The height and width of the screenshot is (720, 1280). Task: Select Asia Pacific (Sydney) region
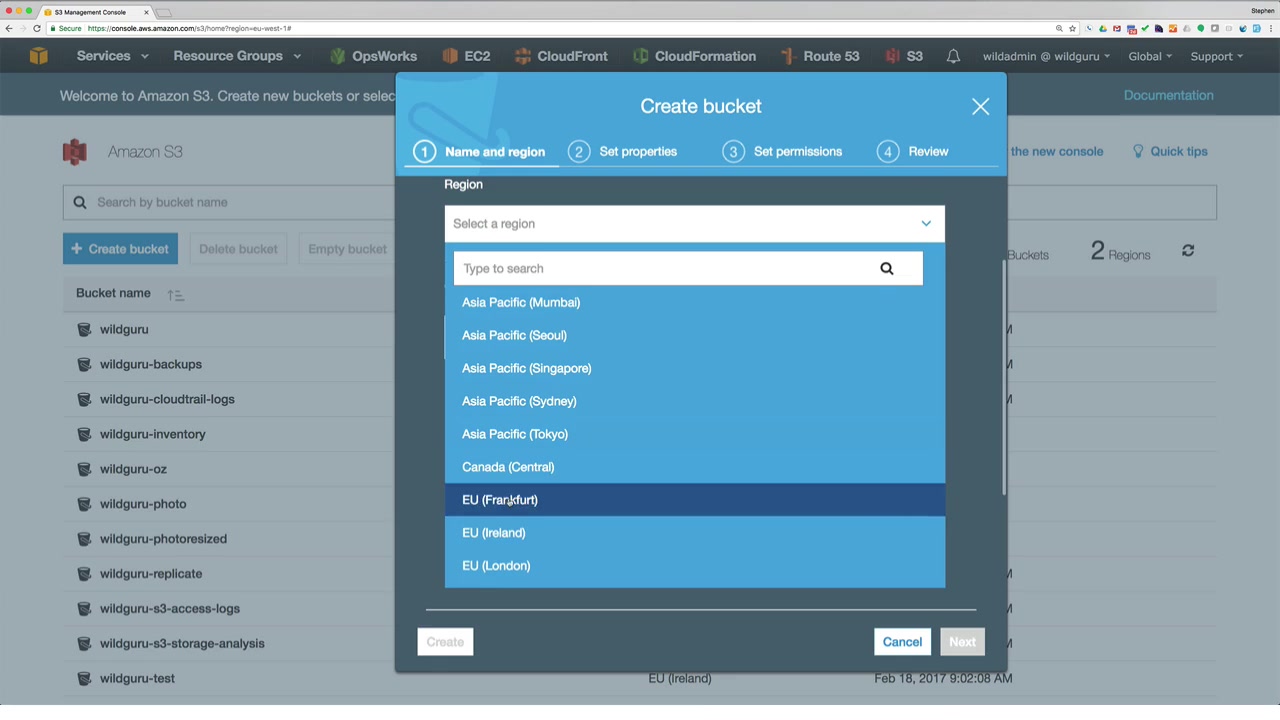point(695,401)
